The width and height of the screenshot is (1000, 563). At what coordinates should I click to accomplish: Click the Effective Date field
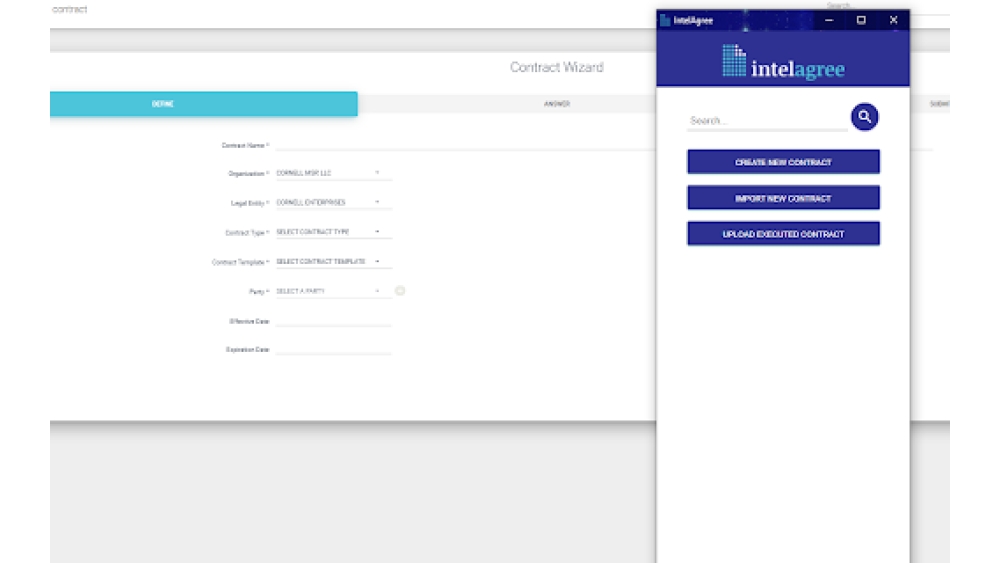pyautogui.click(x=334, y=321)
